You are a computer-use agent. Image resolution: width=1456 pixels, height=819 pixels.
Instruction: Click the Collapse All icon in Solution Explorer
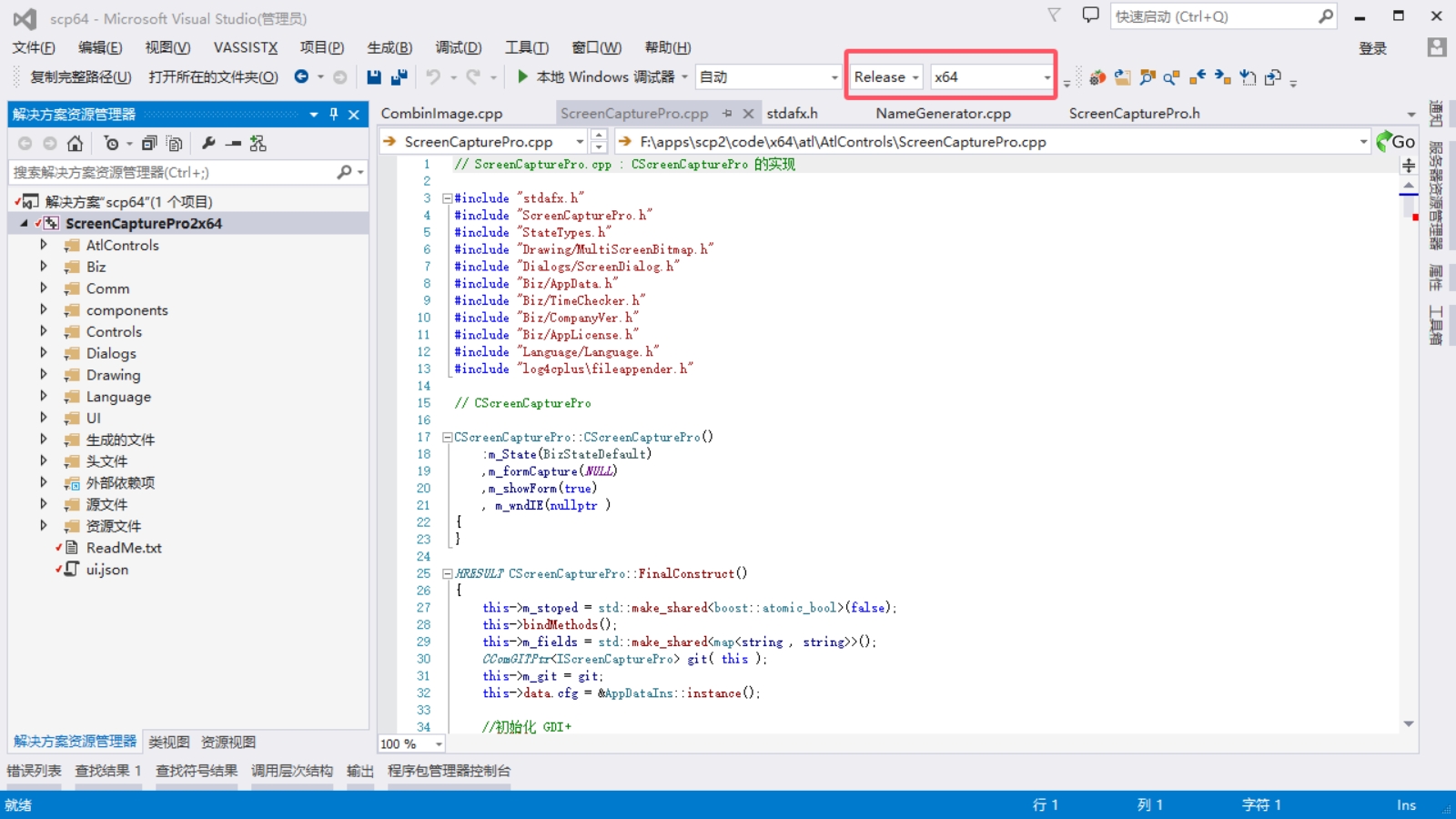click(x=149, y=144)
